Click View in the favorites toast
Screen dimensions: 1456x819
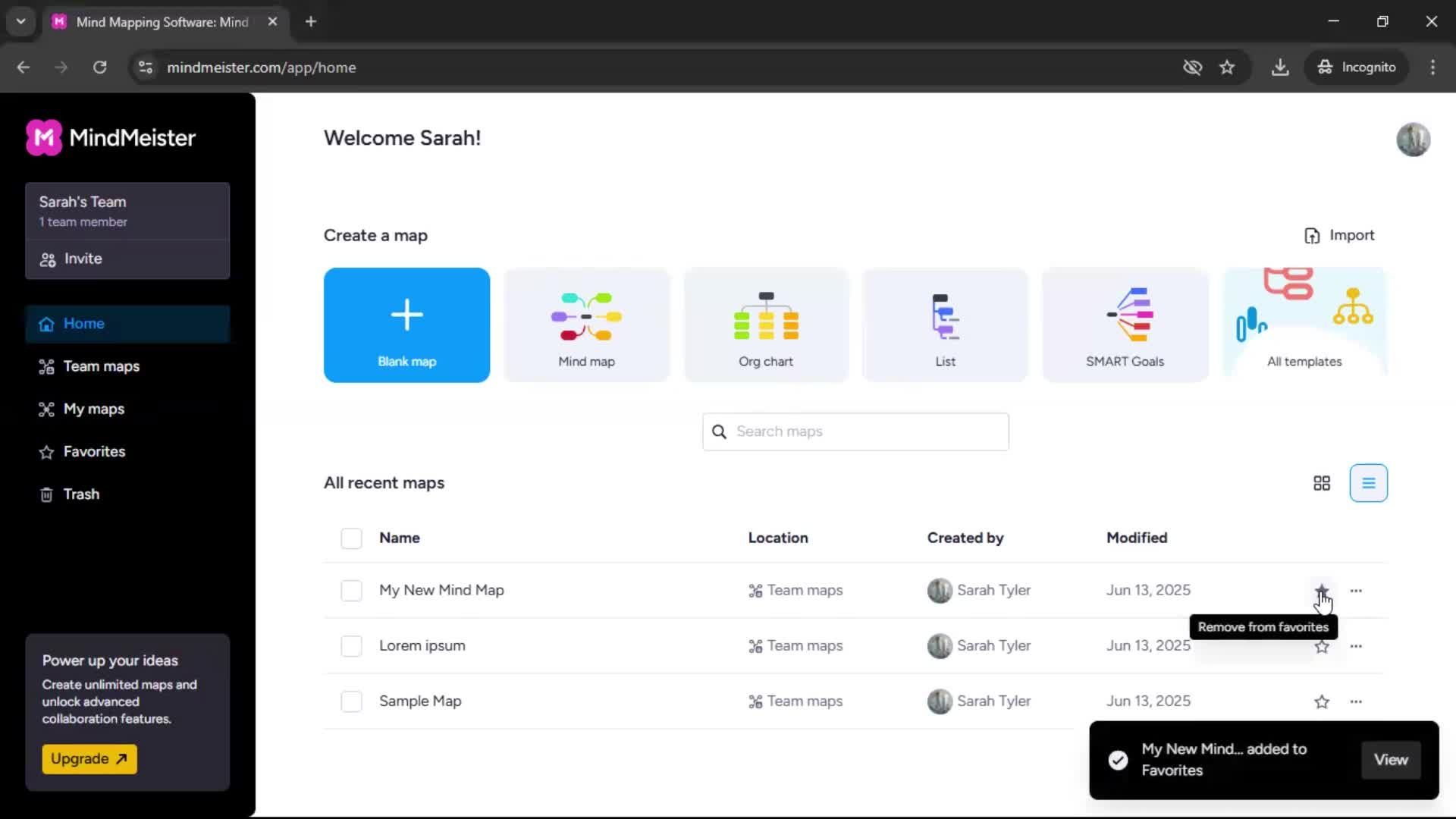[1391, 760]
